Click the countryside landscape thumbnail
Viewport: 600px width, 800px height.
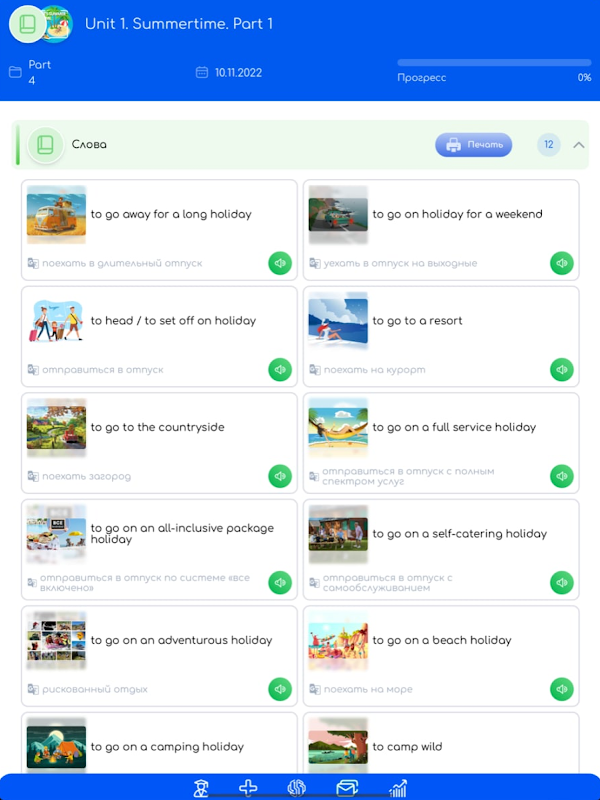(56, 428)
